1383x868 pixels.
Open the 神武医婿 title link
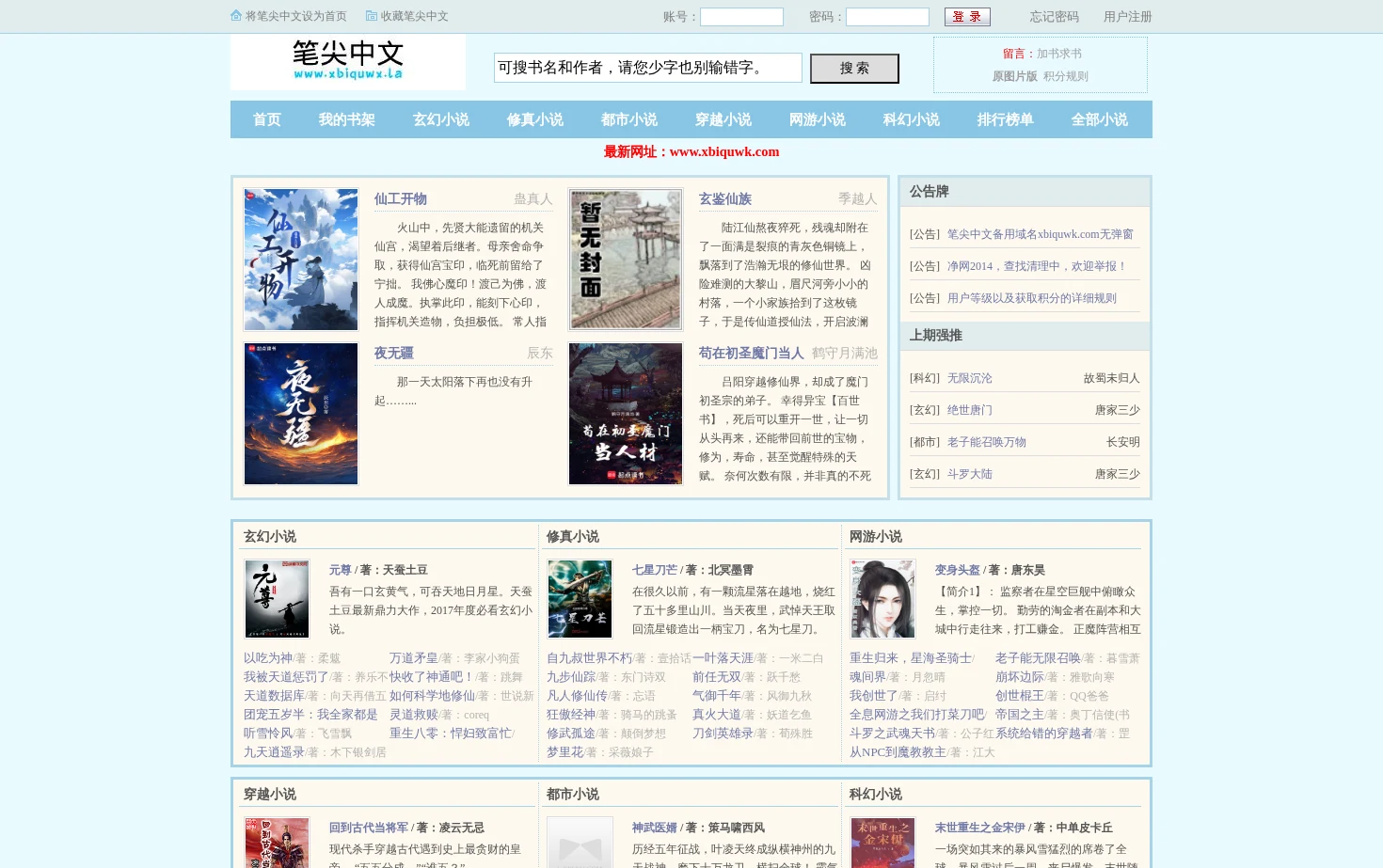(x=655, y=828)
